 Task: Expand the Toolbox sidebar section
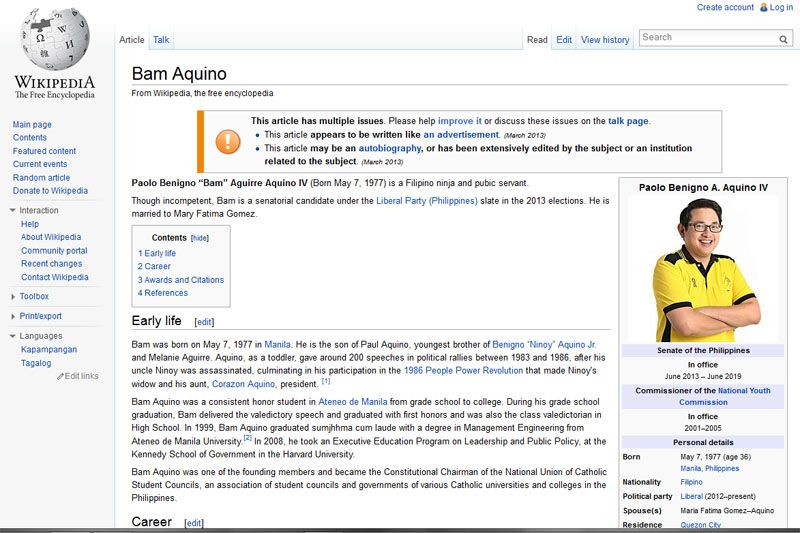tap(13, 296)
